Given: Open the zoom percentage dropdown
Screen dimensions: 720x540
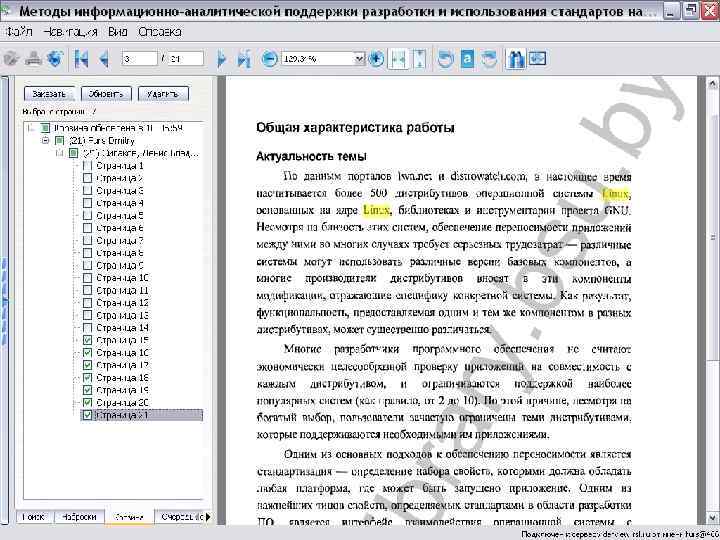Looking at the screenshot, I should point(359,59).
